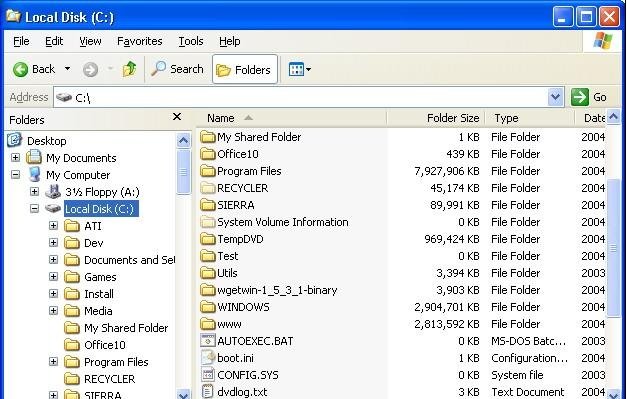Open the Views toolbar dropdown
627x399 pixels.
pyautogui.click(x=300, y=69)
